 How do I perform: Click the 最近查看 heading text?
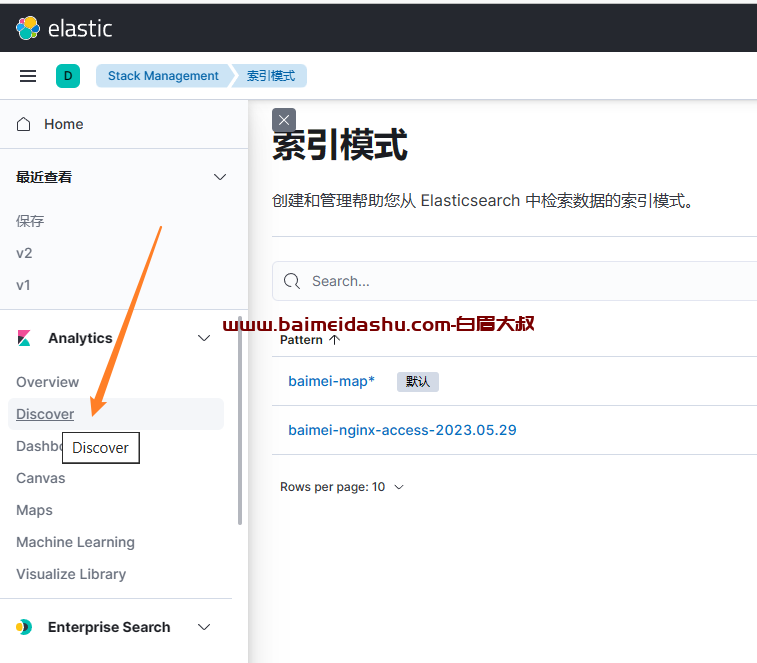pyautogui.click(x=44, y=177)
